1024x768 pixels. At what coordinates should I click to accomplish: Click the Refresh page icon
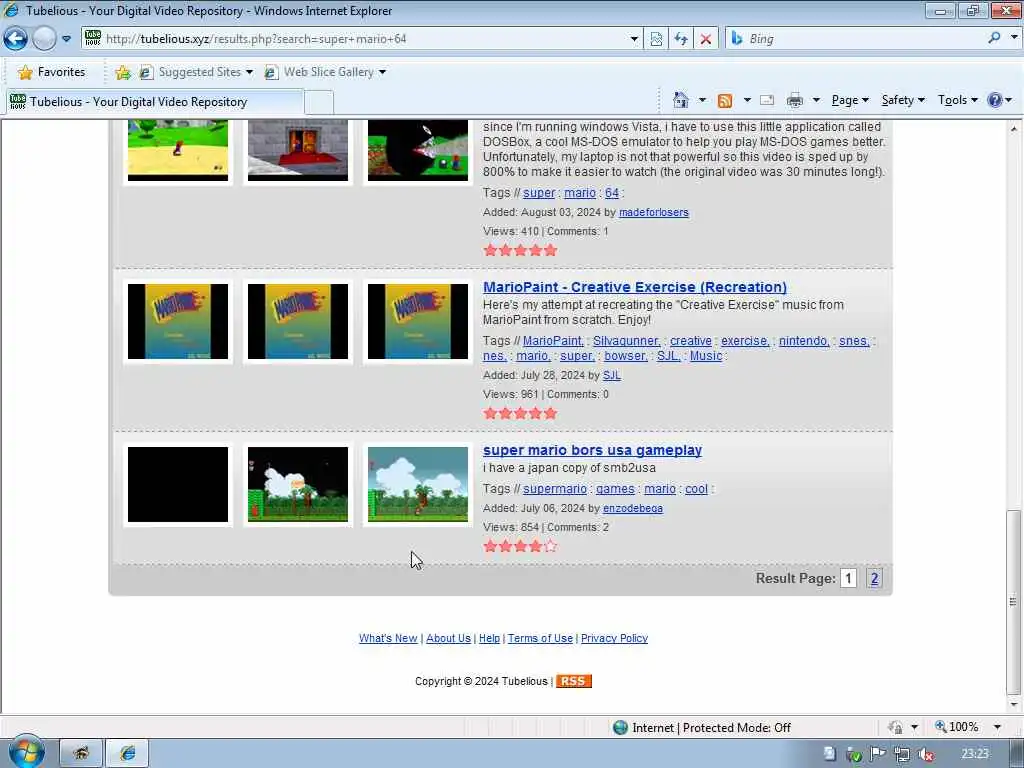[680, 39]
